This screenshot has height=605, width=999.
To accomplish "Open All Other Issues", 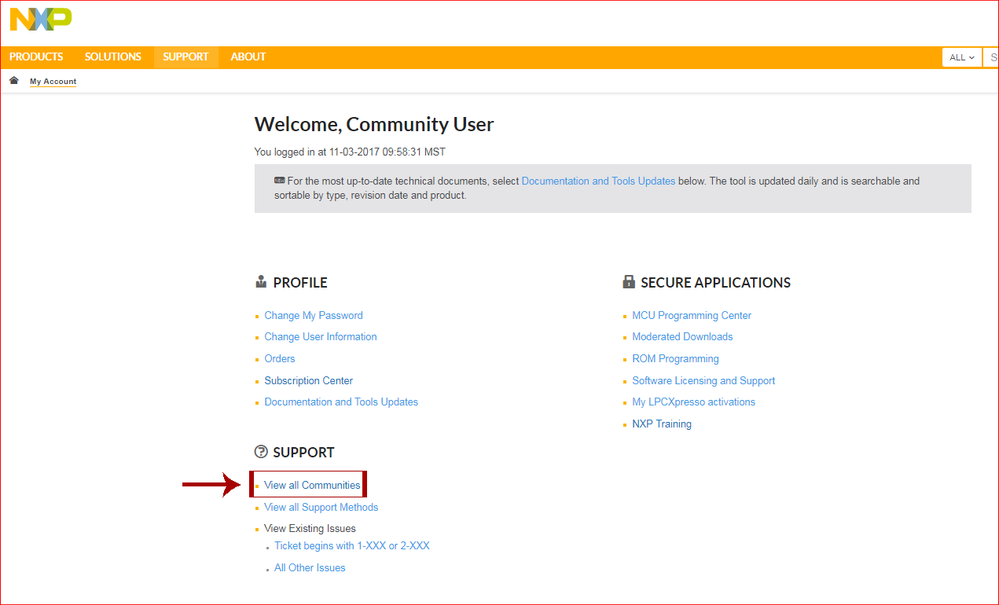I will (310, 567).
